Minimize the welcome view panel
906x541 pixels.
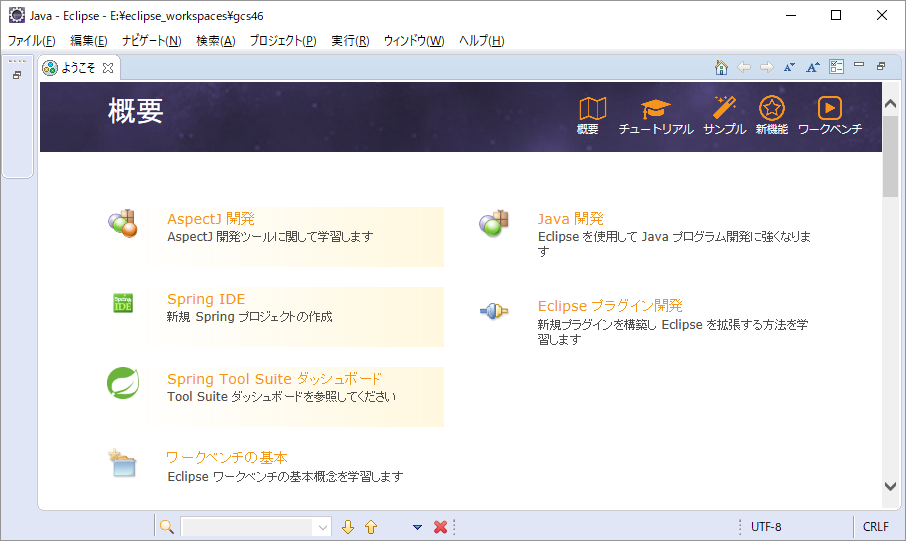[859, 65]
